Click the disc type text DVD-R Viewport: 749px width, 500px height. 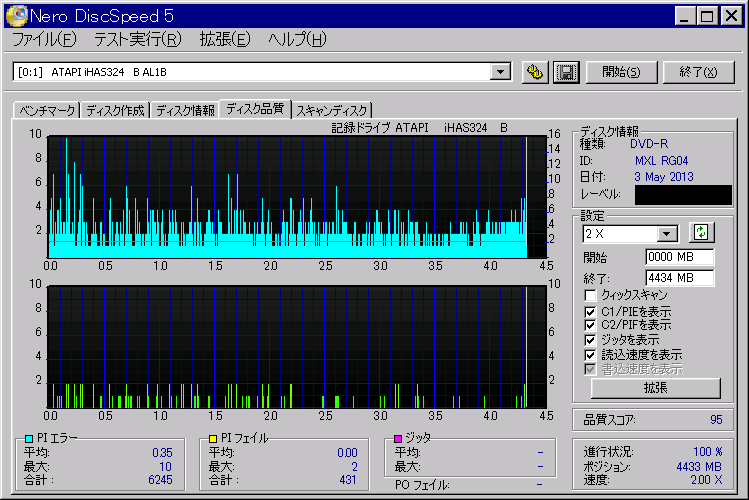(649, 144)
